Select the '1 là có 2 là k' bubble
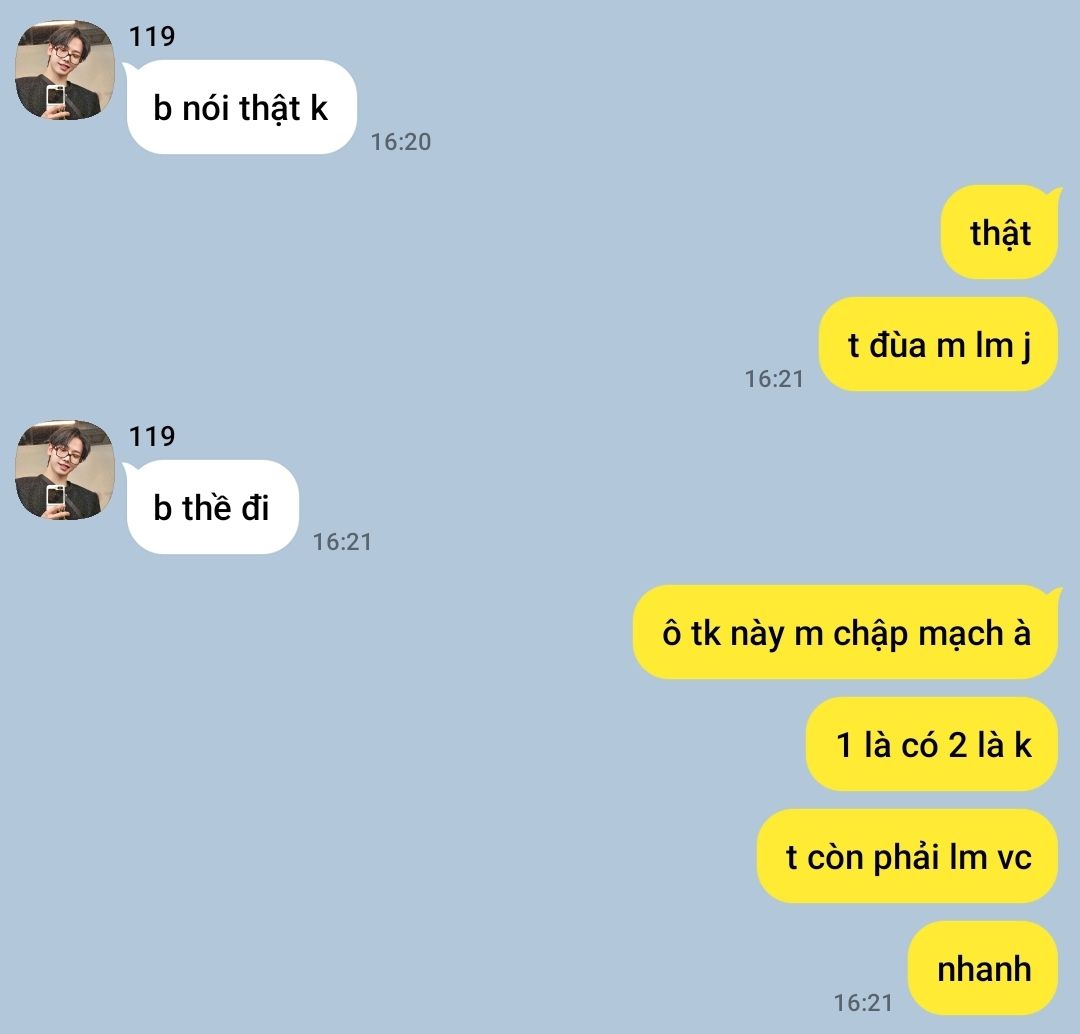This screenshot has height=1034, width=1080. pos(932,744)
